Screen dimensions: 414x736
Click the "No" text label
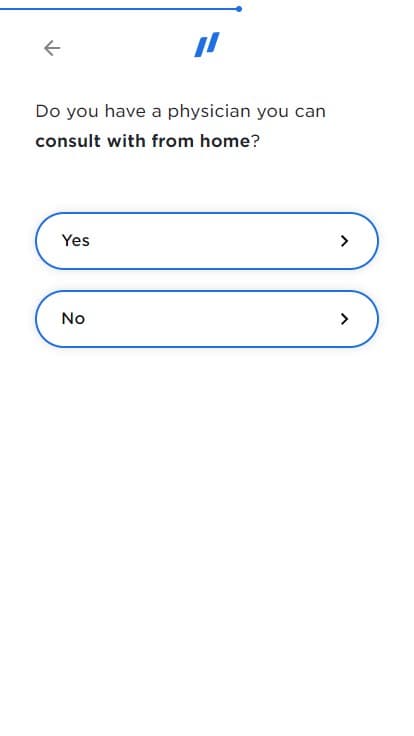[73, 318]
